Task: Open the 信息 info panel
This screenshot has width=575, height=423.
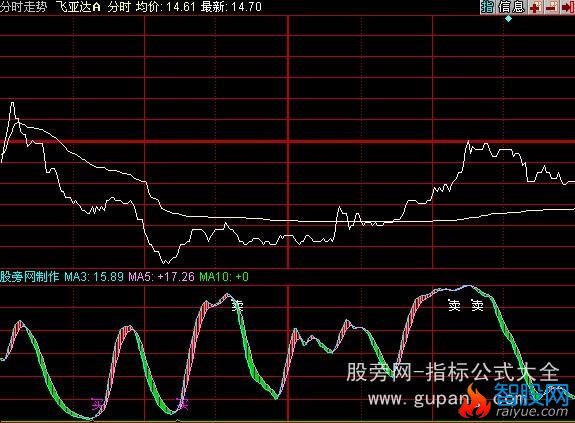Action: (511, 7)
